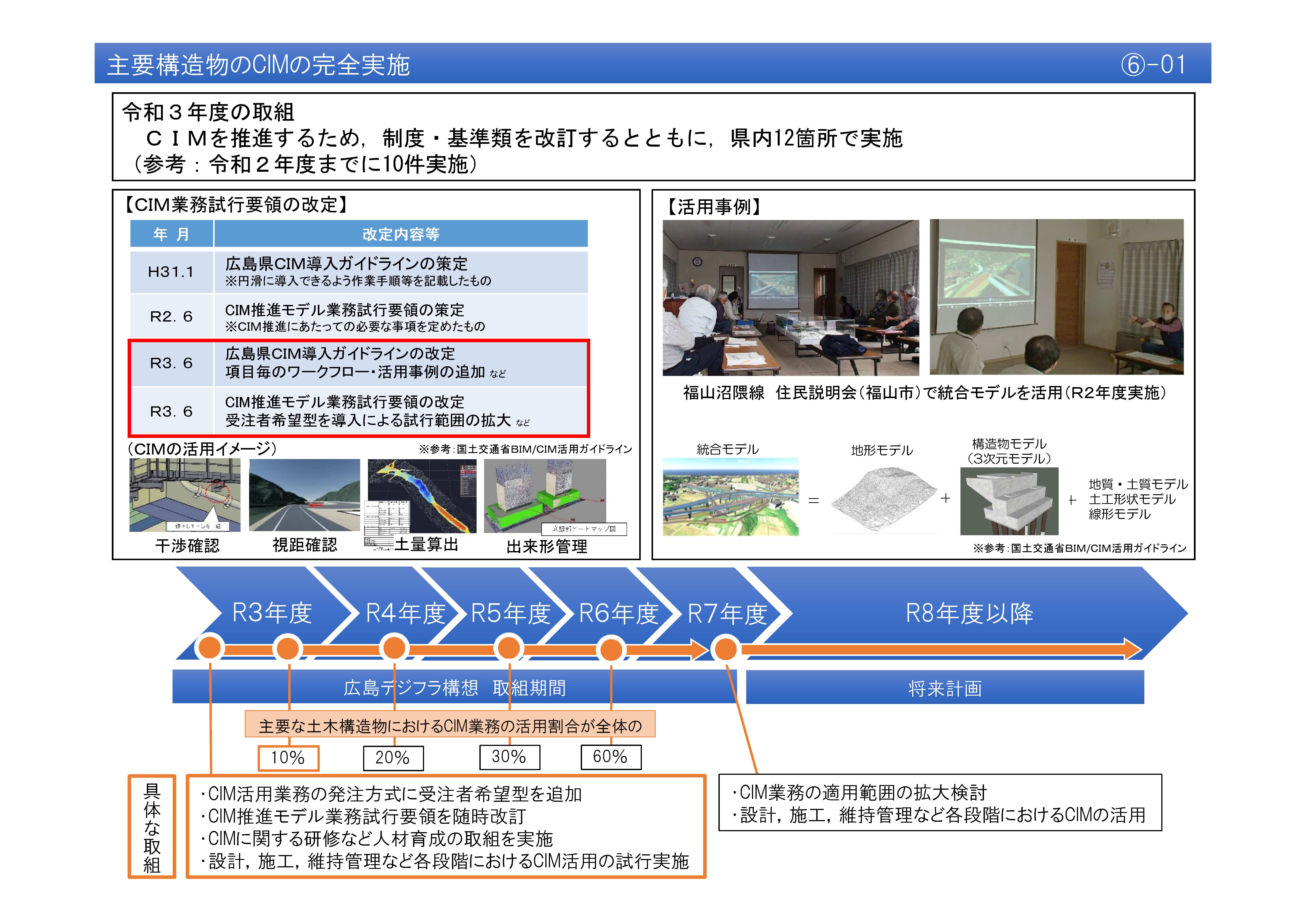This screenshot has height=924, width=1307.
Task: Click the orange dot under R7年度
Action: coord(725,649)
